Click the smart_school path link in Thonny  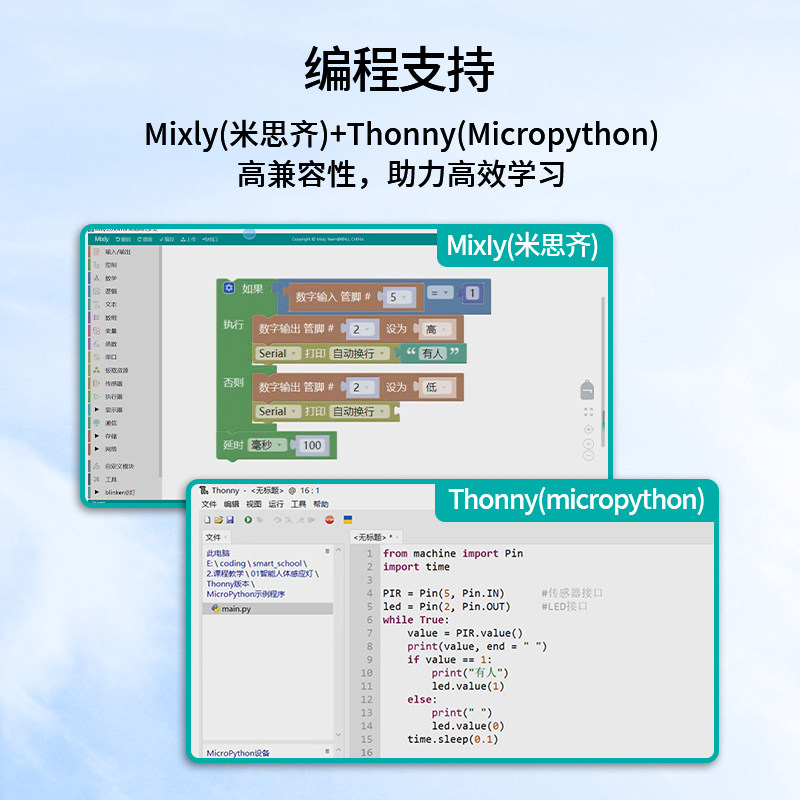(277, 563)
